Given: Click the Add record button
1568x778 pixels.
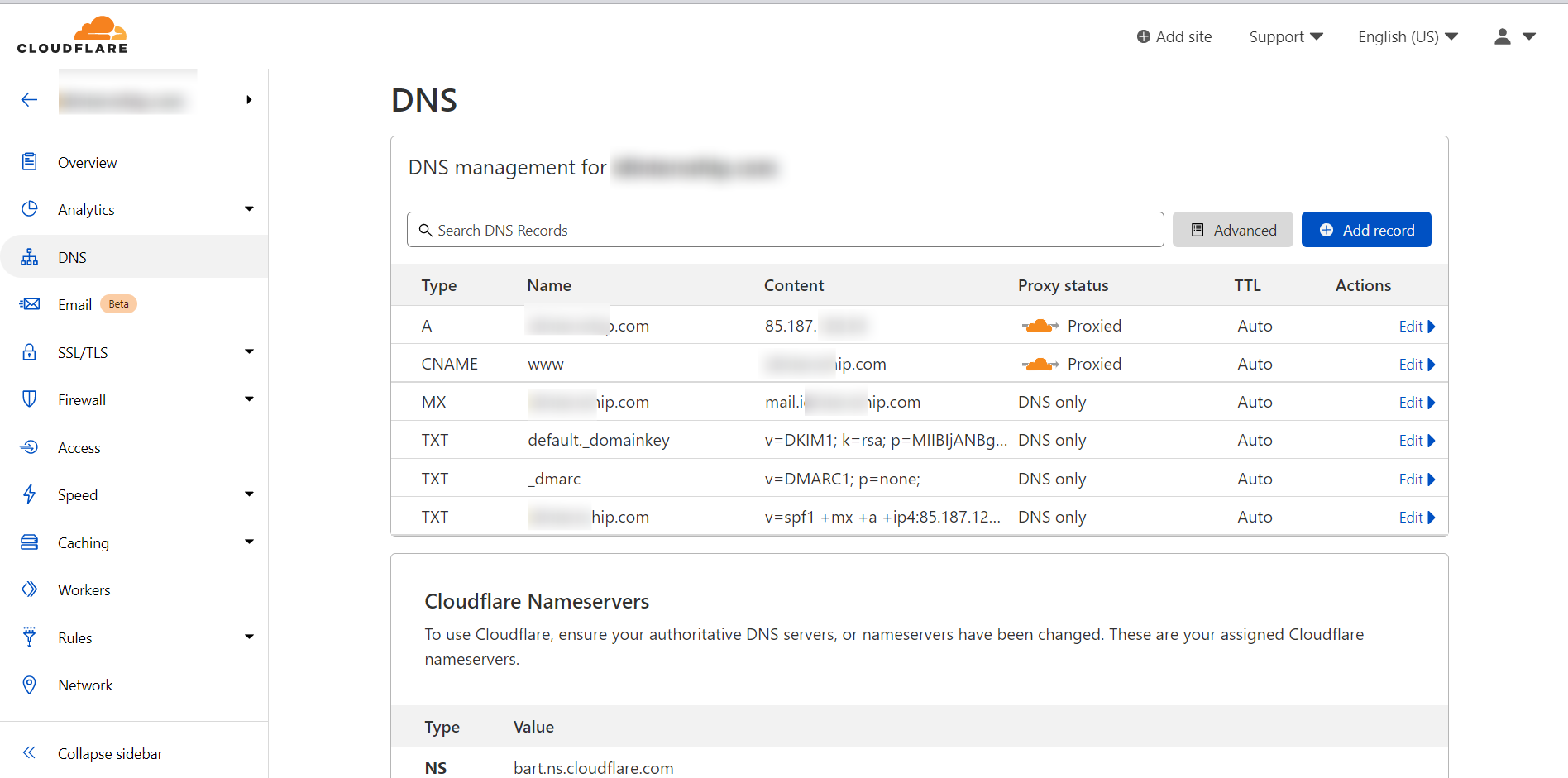Looking at the screenshot, I should click(x=1366, y=230).
